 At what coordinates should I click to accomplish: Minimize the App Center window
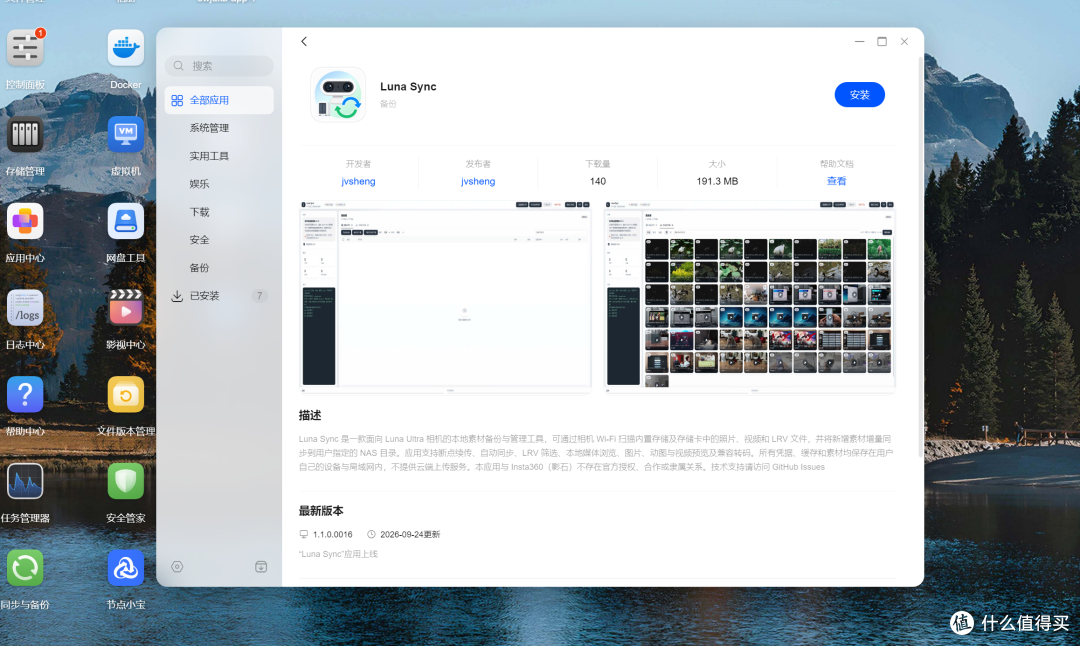pyautogui.click(x=859, y=42)
